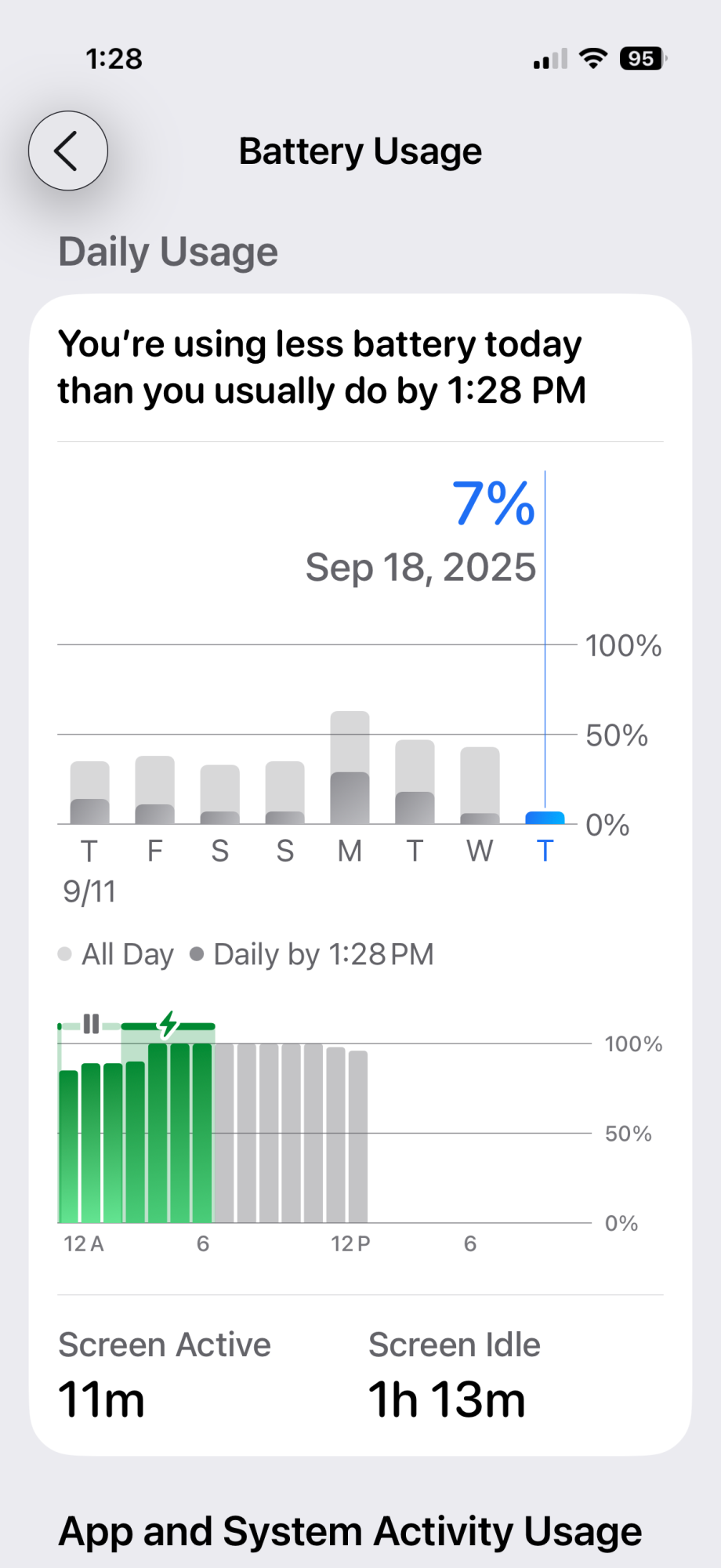The height and width of the screenshot is (1568, 721).
Task: Tap the Wi-Fi status icon
Action: 593,59
